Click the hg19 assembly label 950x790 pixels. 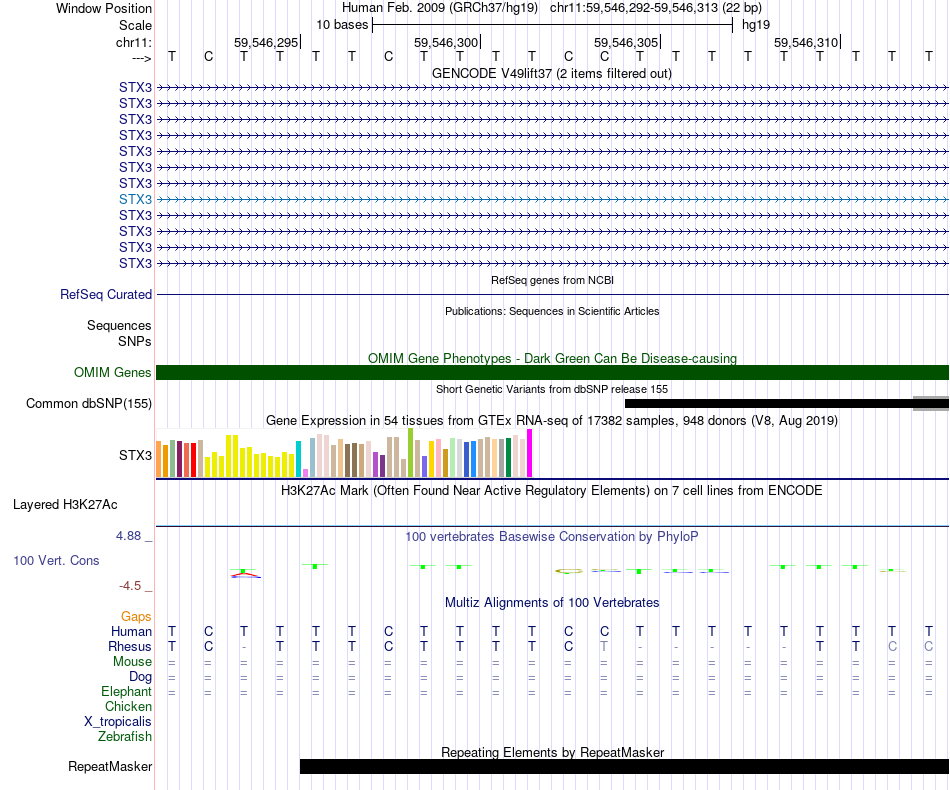pyautogui.click(x=756, y=25)
